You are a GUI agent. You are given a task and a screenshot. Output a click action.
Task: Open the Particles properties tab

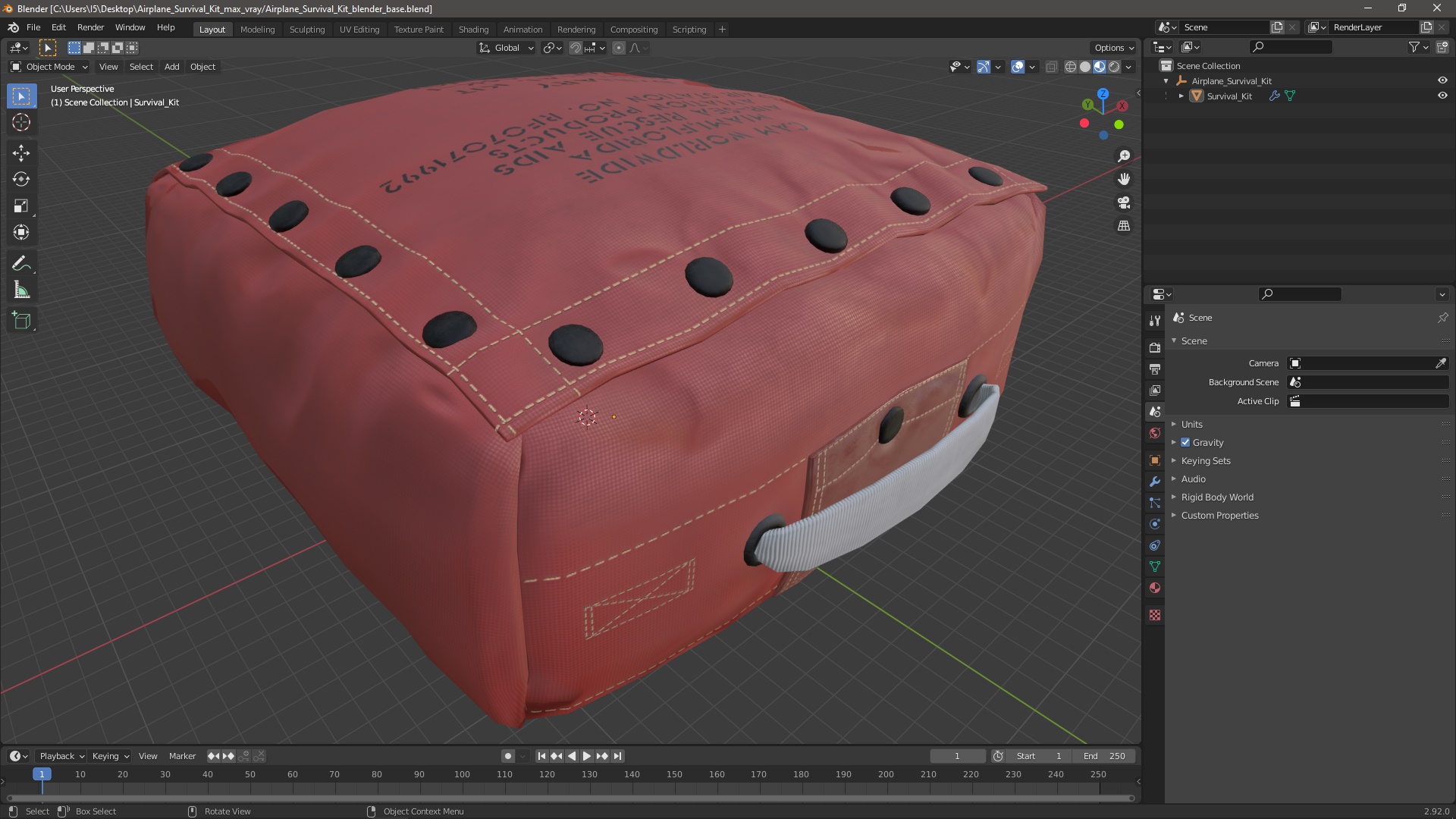point(1155,503)
